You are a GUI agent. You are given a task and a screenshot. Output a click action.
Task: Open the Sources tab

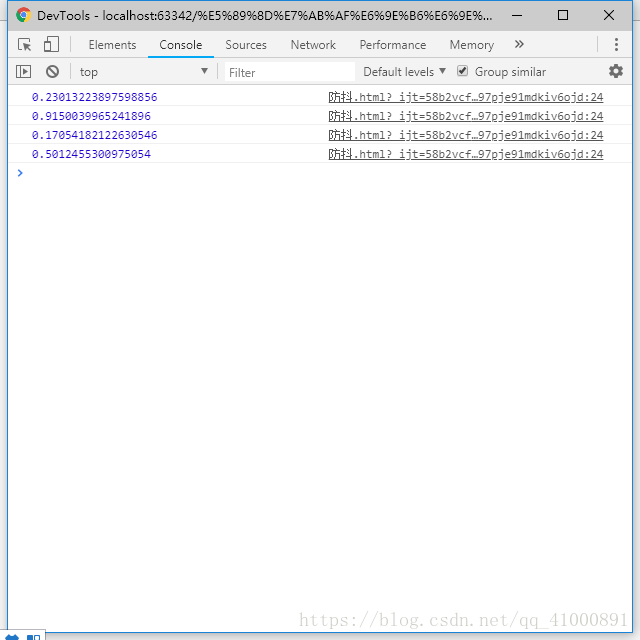coord(246,44)
